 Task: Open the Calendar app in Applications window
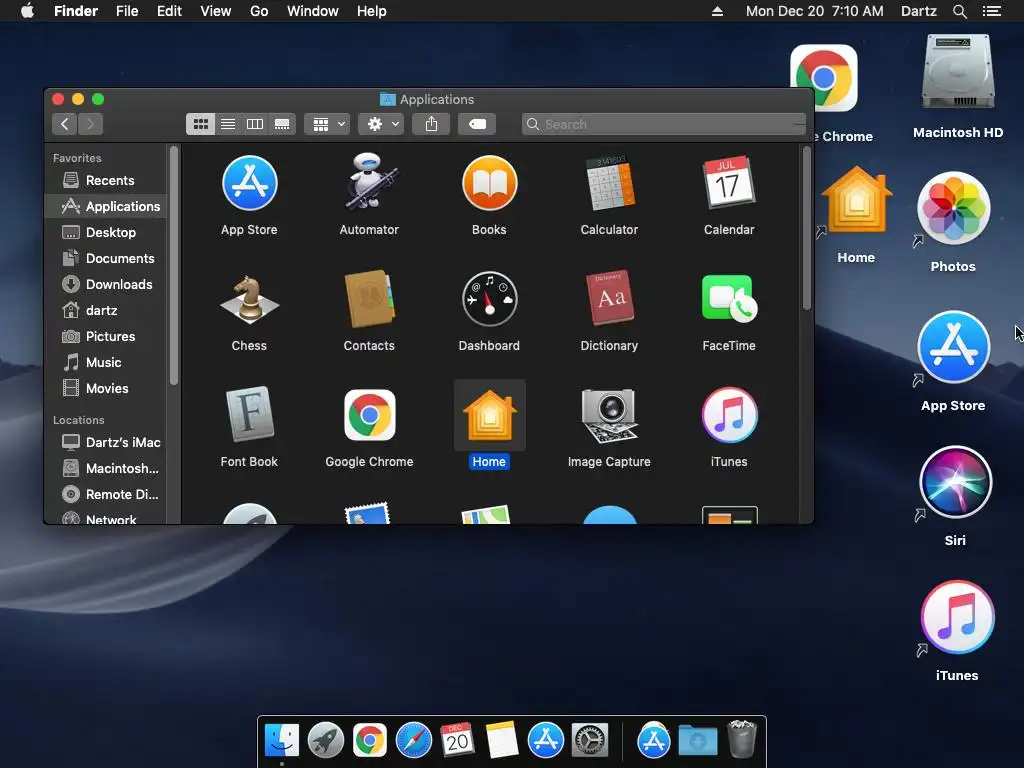point(729,182)
